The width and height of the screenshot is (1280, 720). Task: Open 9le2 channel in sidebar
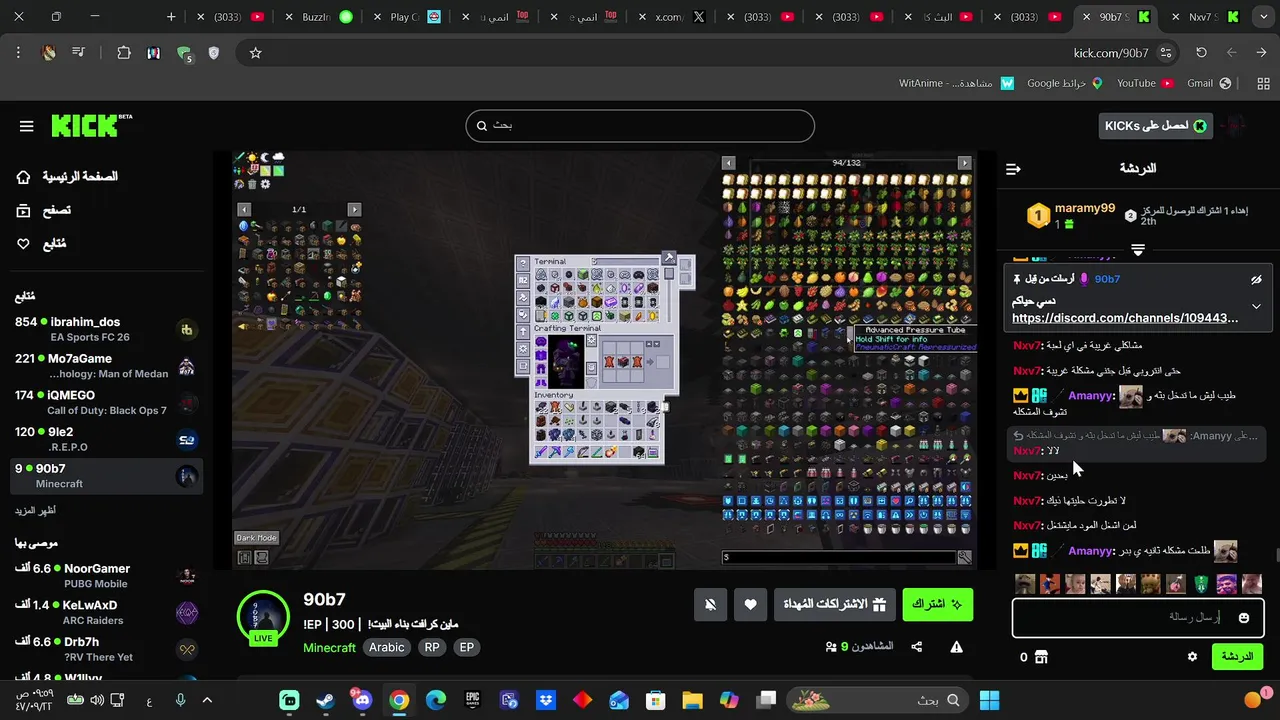click(x=105, y=439)
